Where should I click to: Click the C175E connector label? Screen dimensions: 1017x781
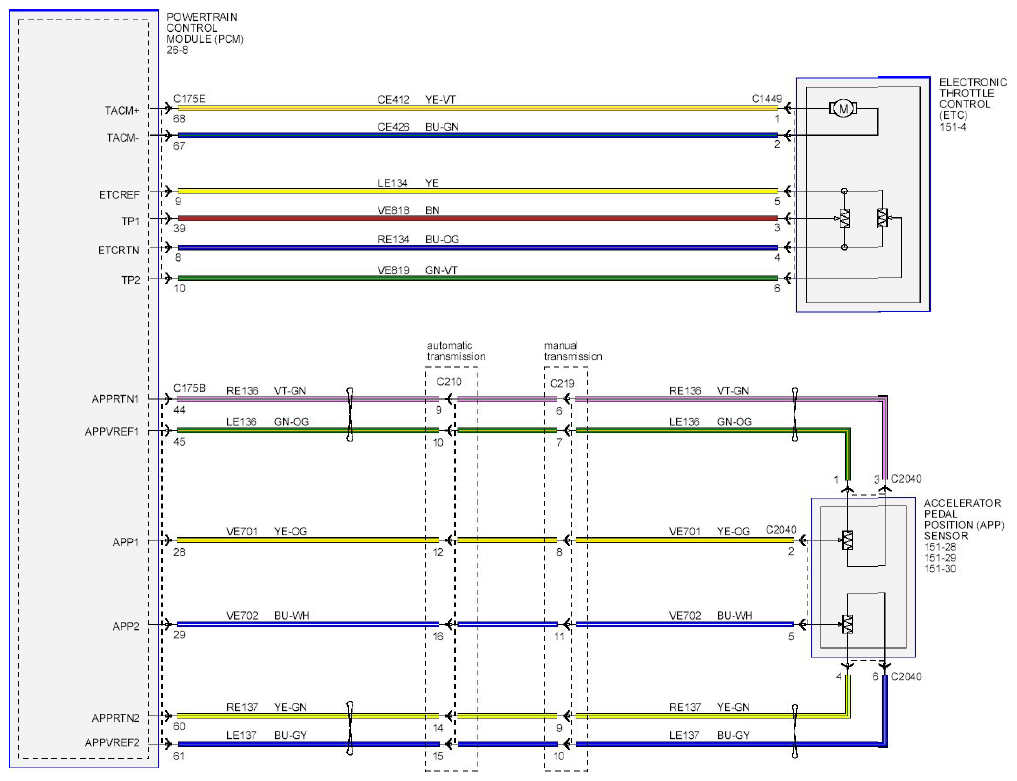coord(189,99)
